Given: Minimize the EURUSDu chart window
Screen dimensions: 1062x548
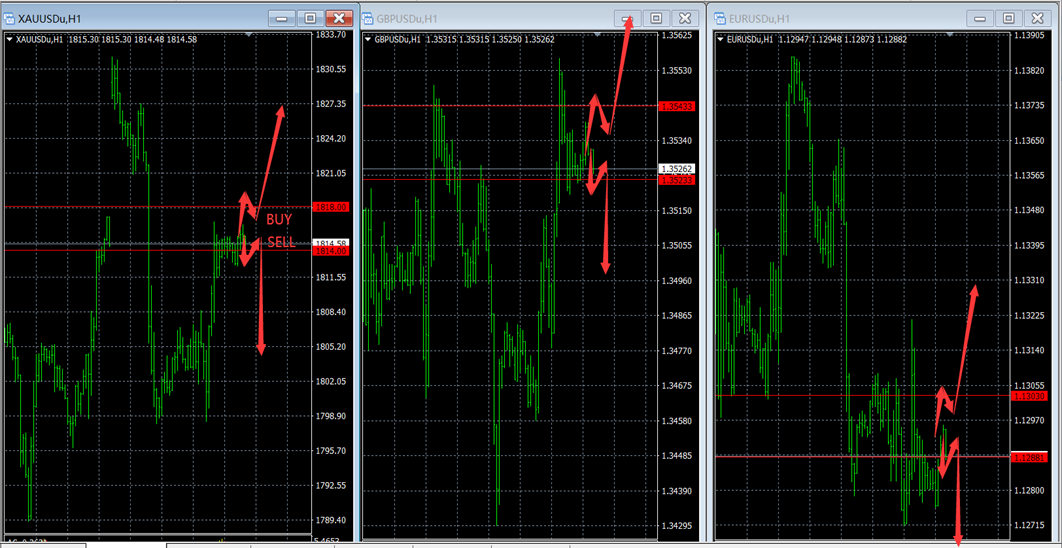Looking at the screenshot, I should tap(981, 18).
